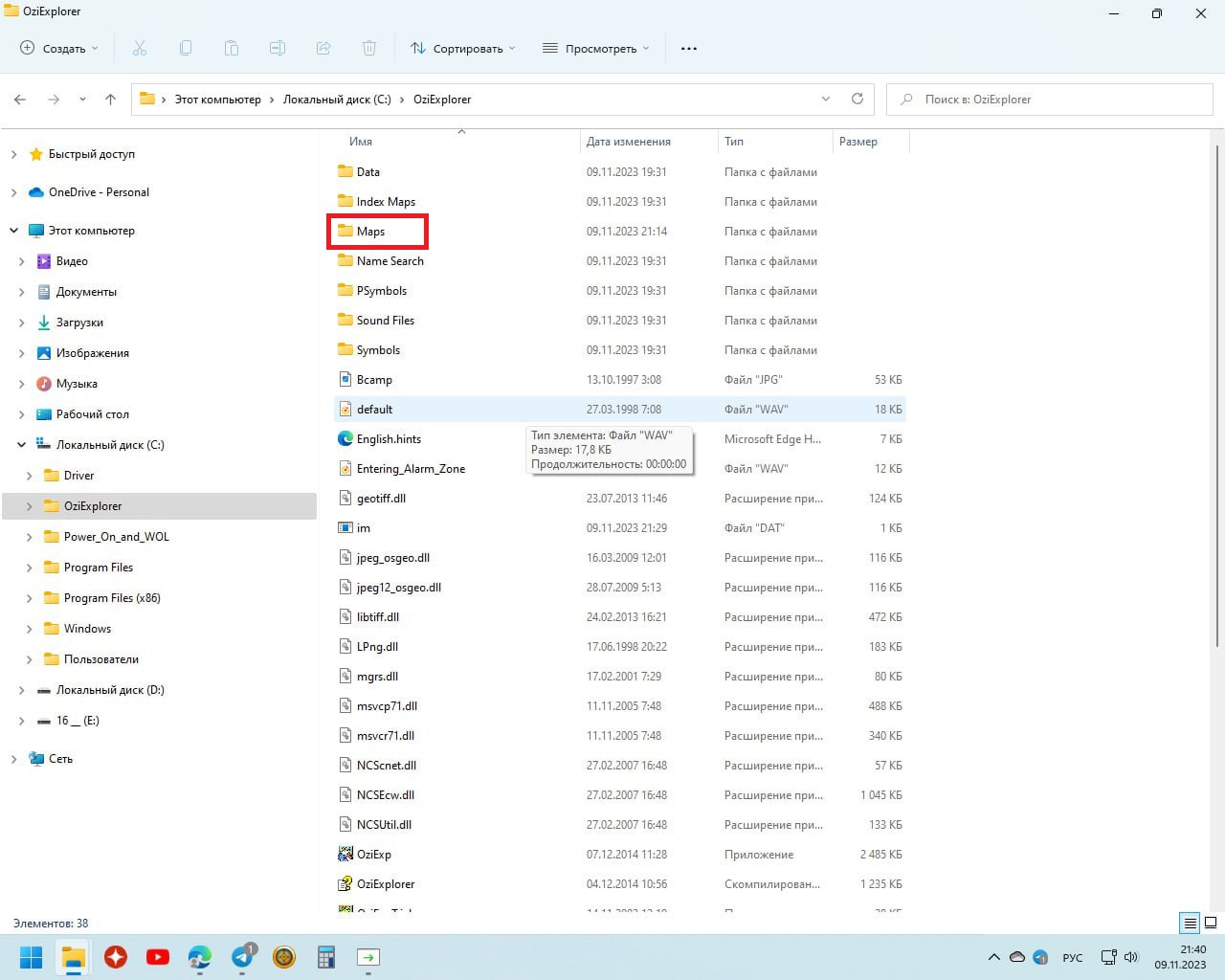Open Telegram from the taskbar
This screenshot has height=980, width=1225.
coord(243,956)
